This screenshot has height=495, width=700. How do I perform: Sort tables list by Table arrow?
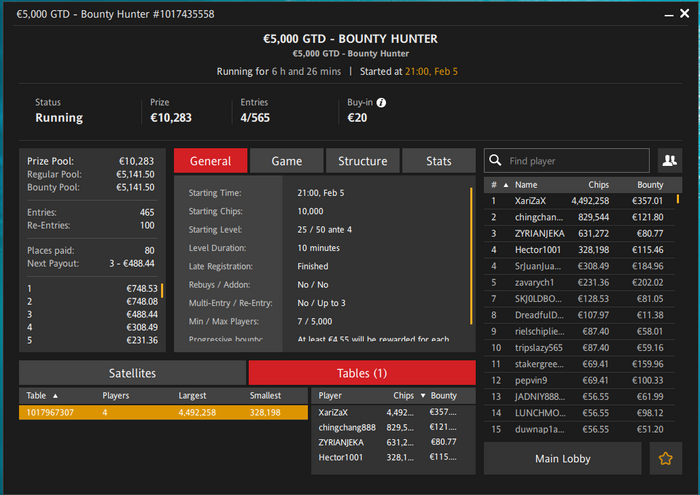55,395
